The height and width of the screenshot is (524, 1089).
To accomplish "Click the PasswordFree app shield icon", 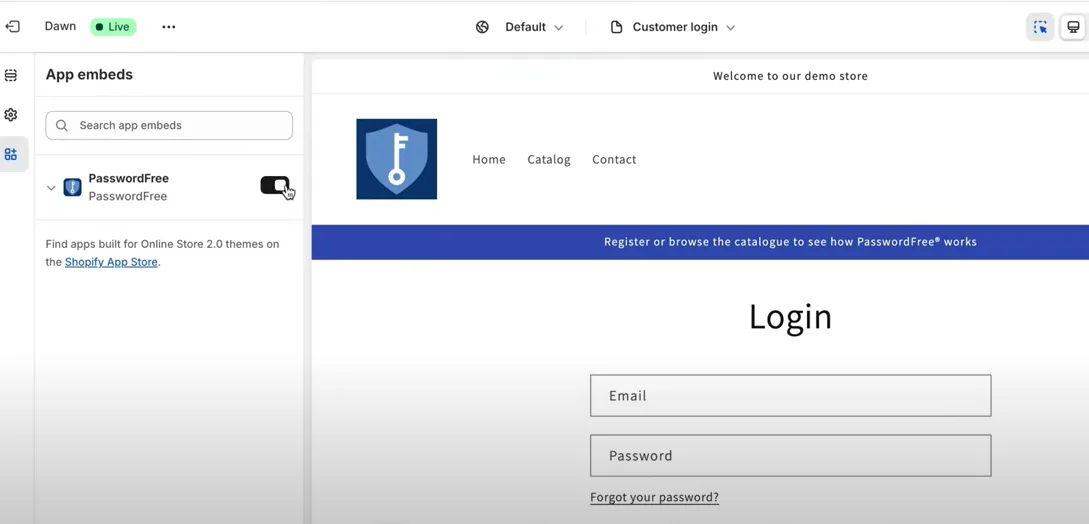I will (x=72, y=187).
